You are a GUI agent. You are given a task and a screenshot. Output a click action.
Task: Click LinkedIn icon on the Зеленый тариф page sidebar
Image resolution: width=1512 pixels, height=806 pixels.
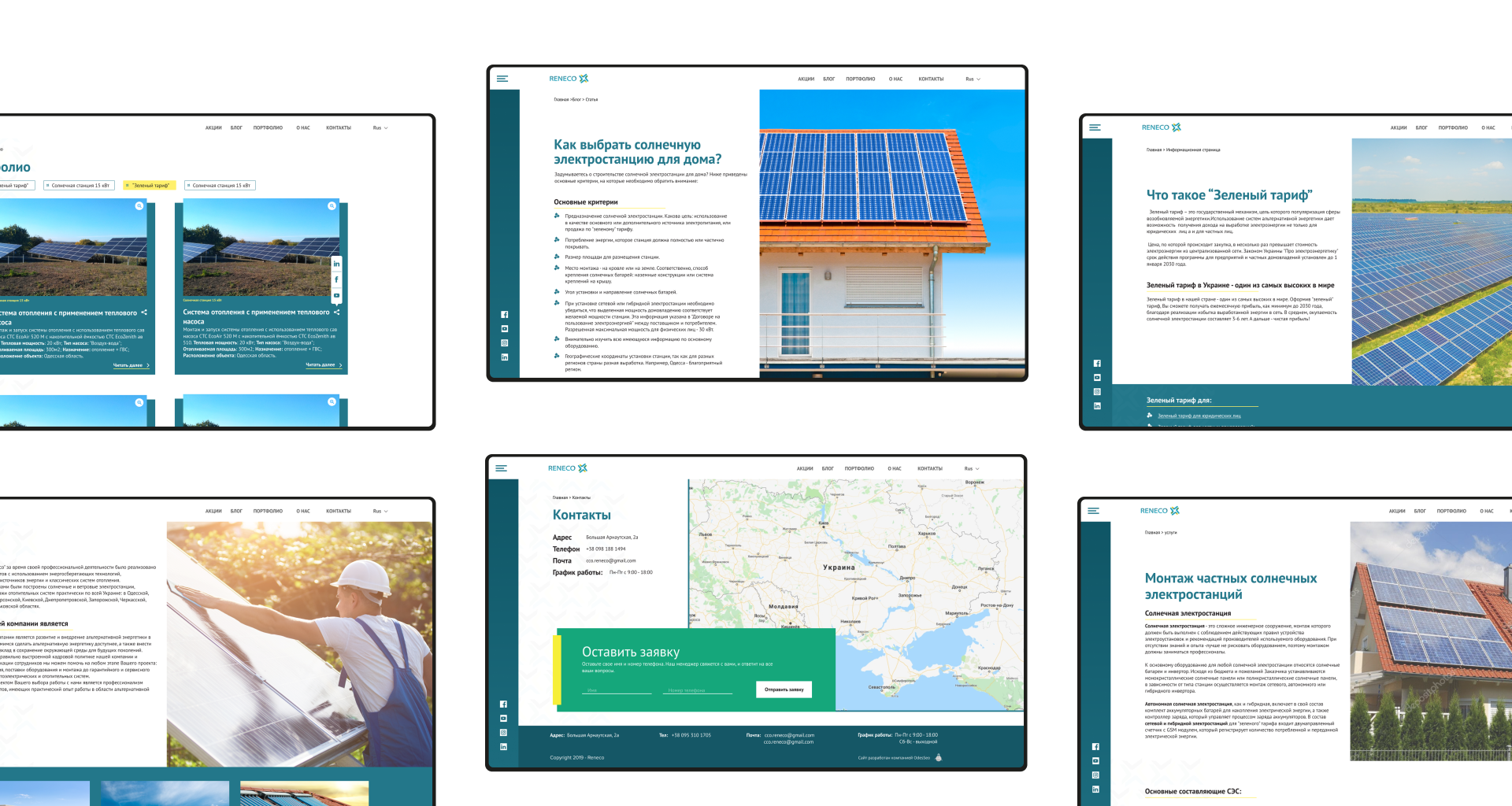click(1097, 406)
